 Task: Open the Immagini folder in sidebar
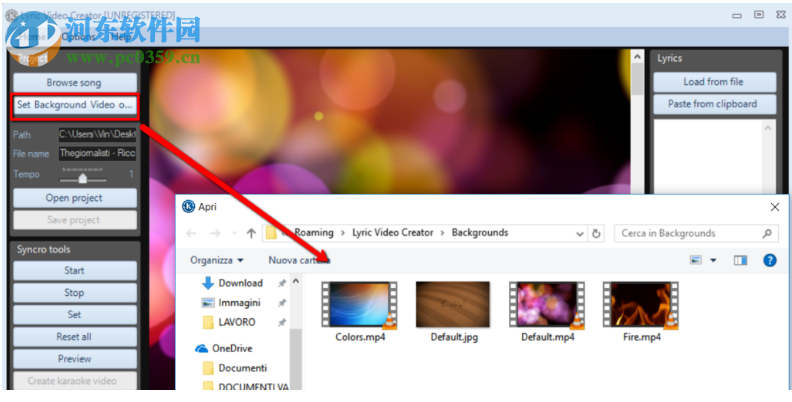click(x=231, y=303)
